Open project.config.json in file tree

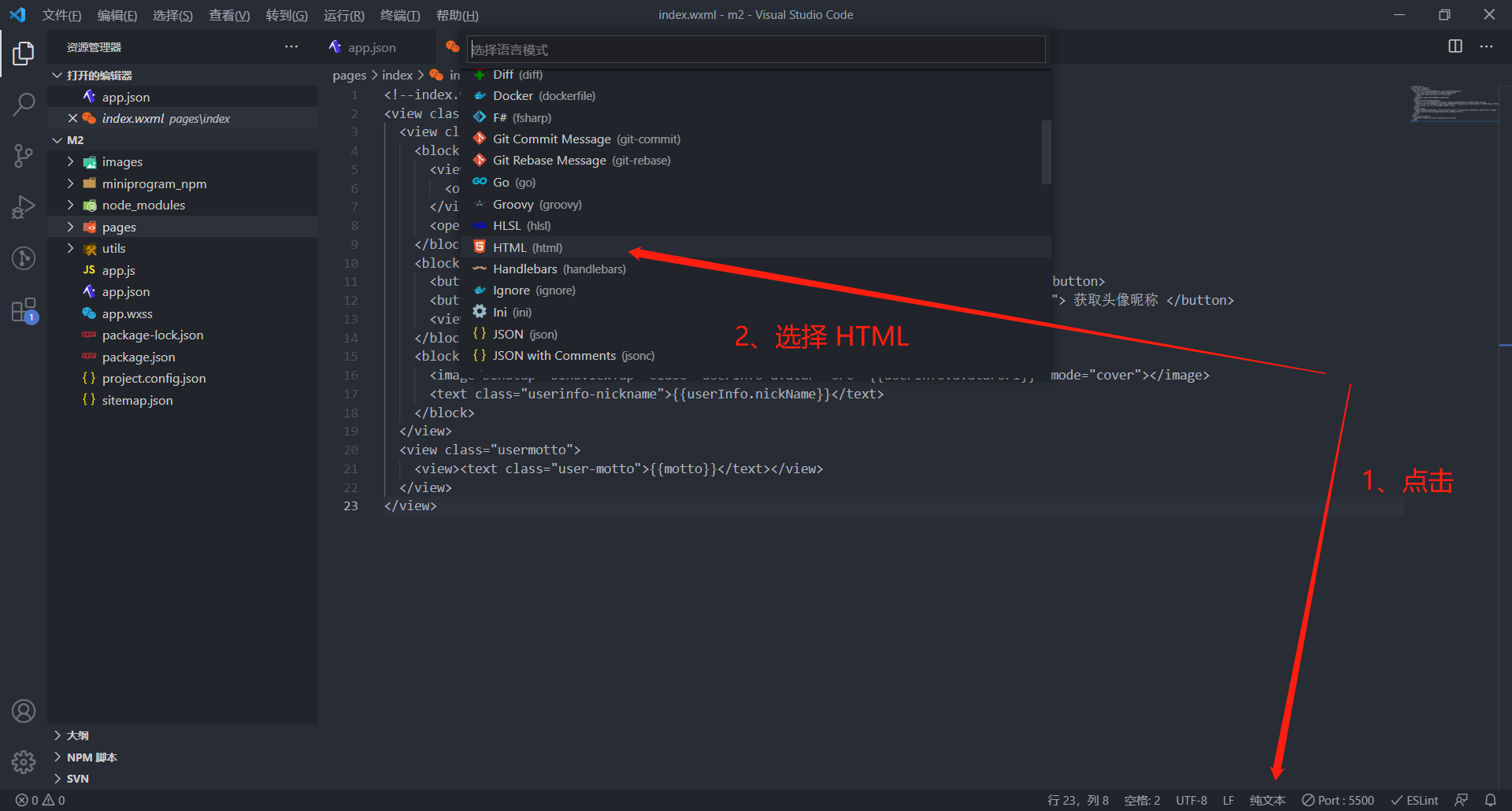(x=183, y=378)
